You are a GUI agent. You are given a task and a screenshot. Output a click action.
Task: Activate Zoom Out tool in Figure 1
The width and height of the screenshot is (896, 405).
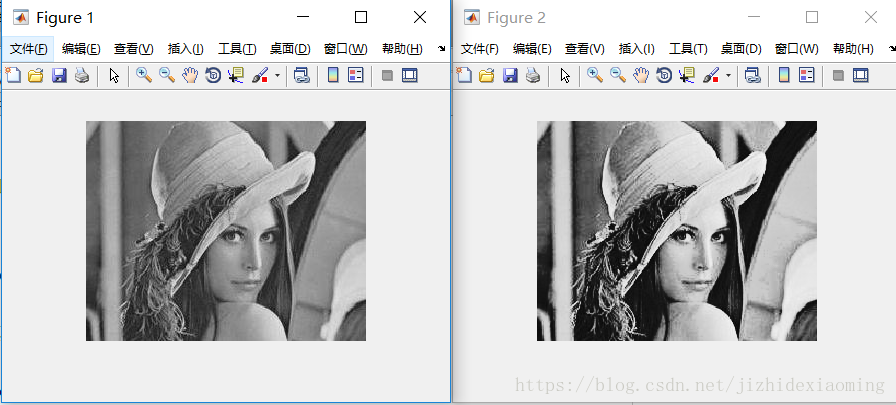(167, 75)
